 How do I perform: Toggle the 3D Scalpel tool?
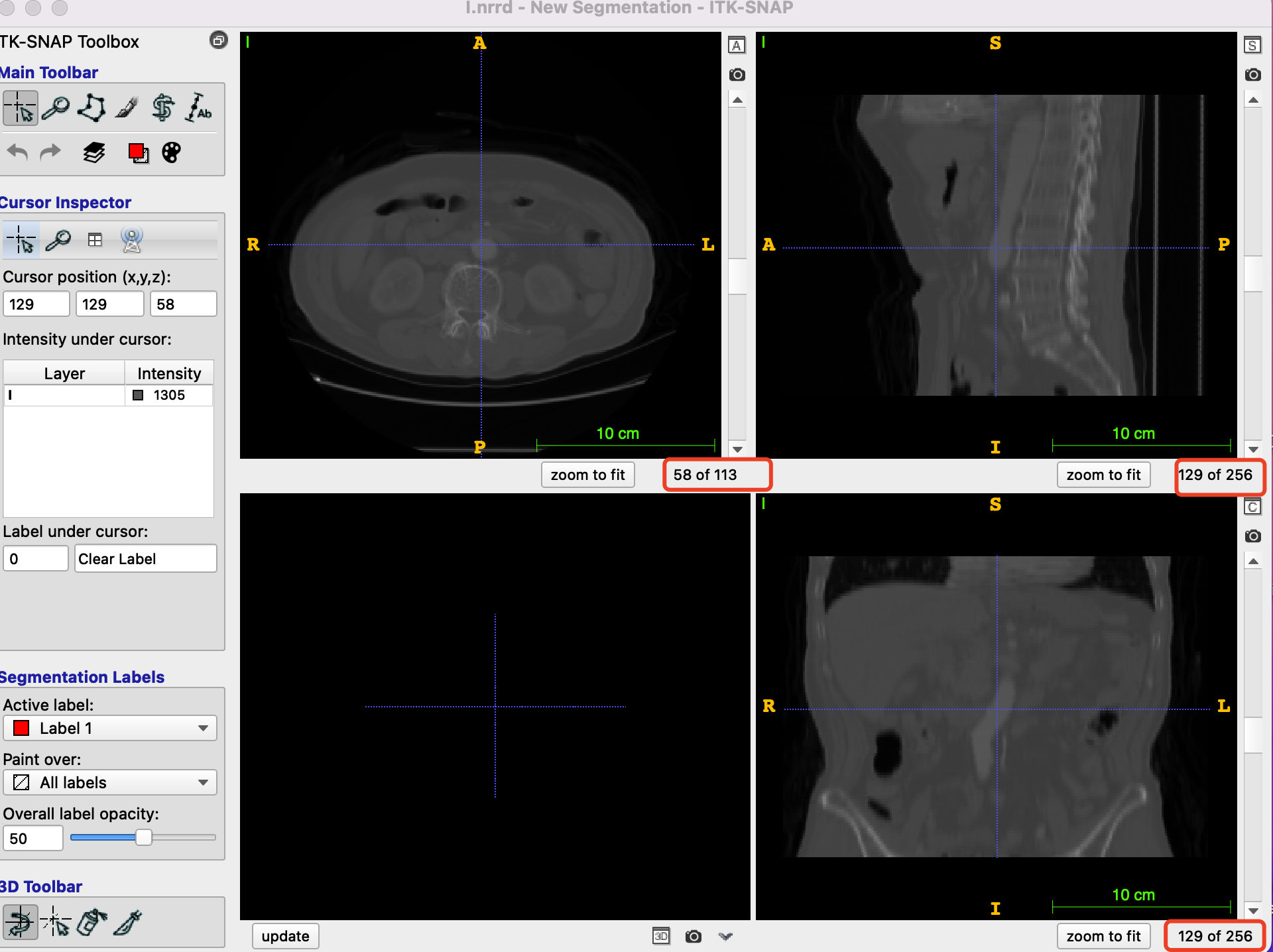coord(128,922)
